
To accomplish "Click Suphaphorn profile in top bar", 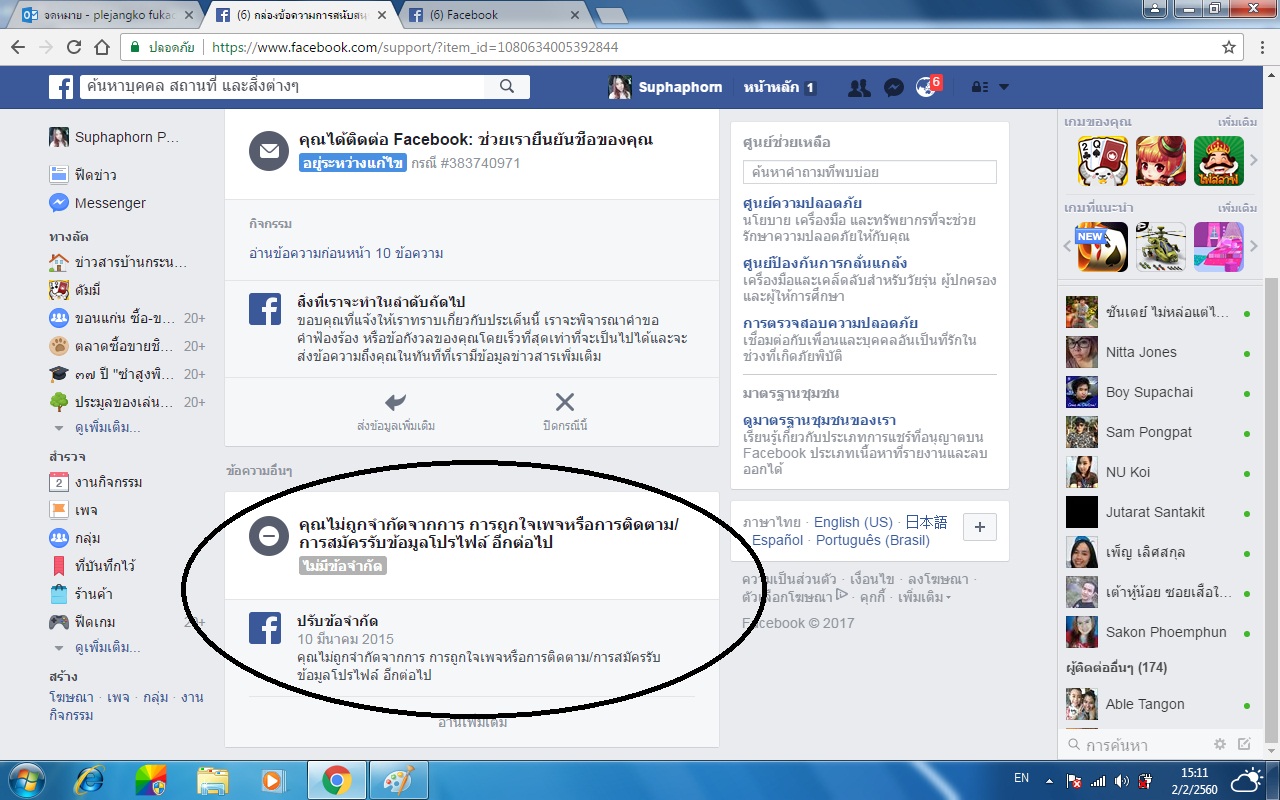I will pos(665,87).
